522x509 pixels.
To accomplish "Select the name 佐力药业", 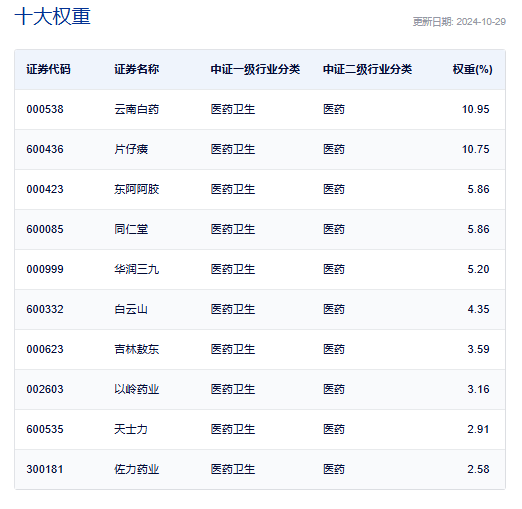I will (x=137, y=469).
